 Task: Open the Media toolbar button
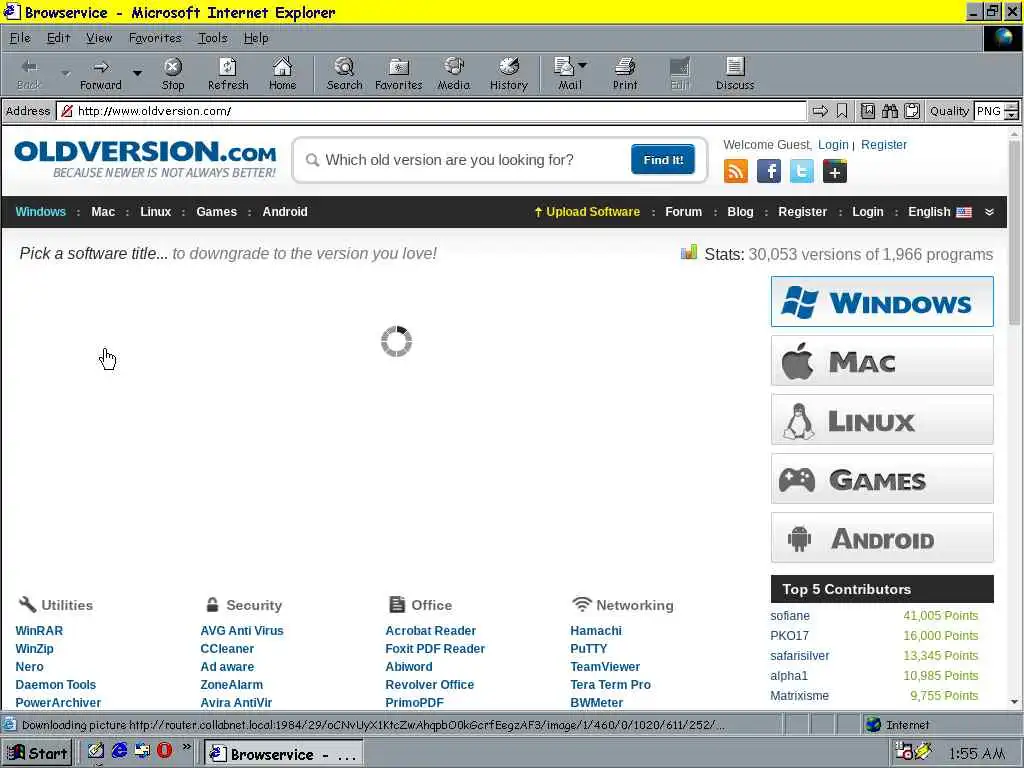tap(453, 74)
